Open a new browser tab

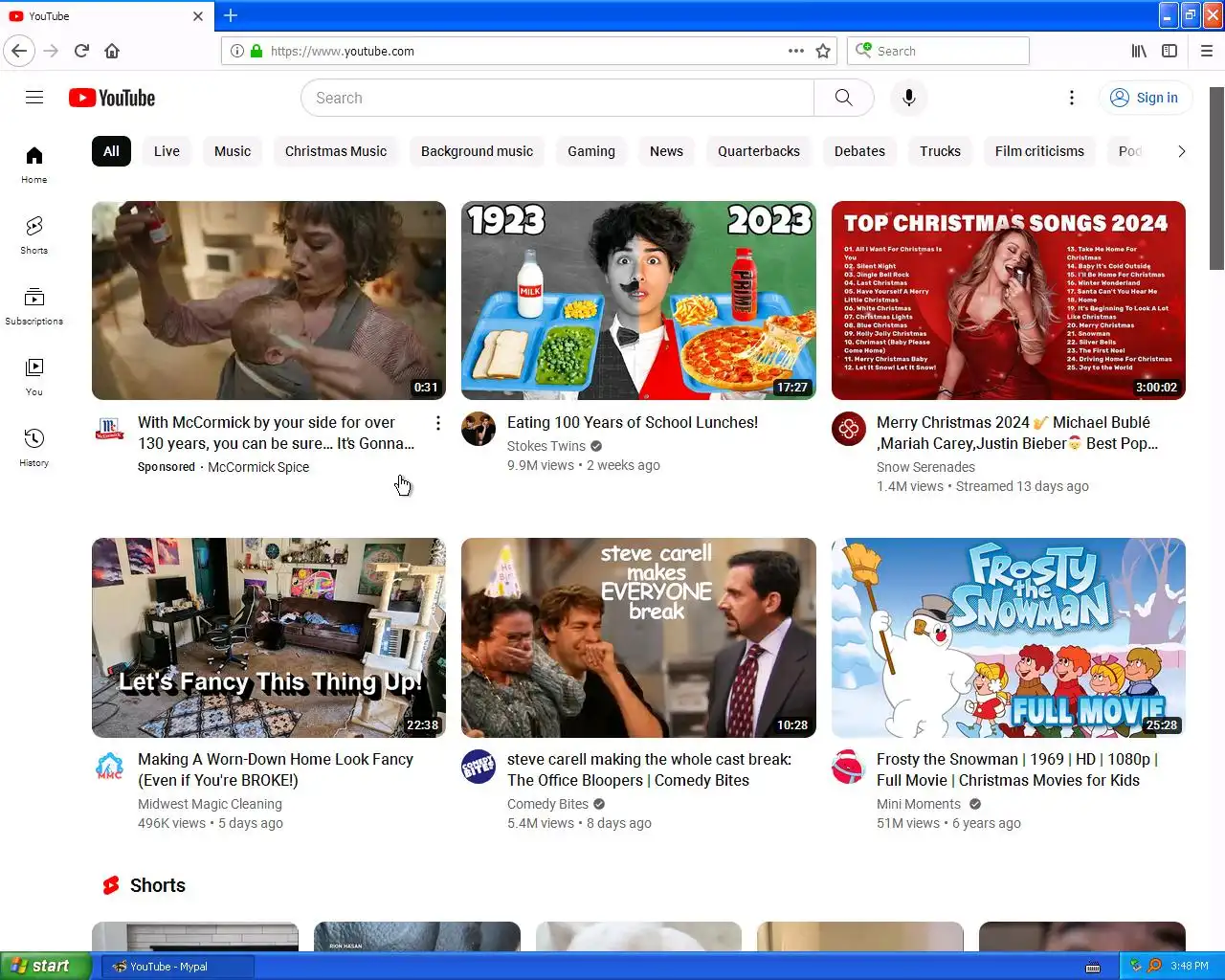point(231,15)
